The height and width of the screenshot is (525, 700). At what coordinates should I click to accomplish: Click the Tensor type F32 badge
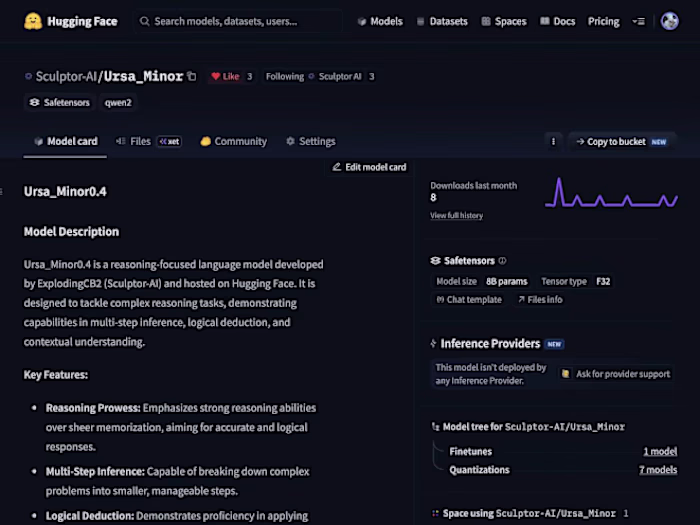[x=575, y=282]
